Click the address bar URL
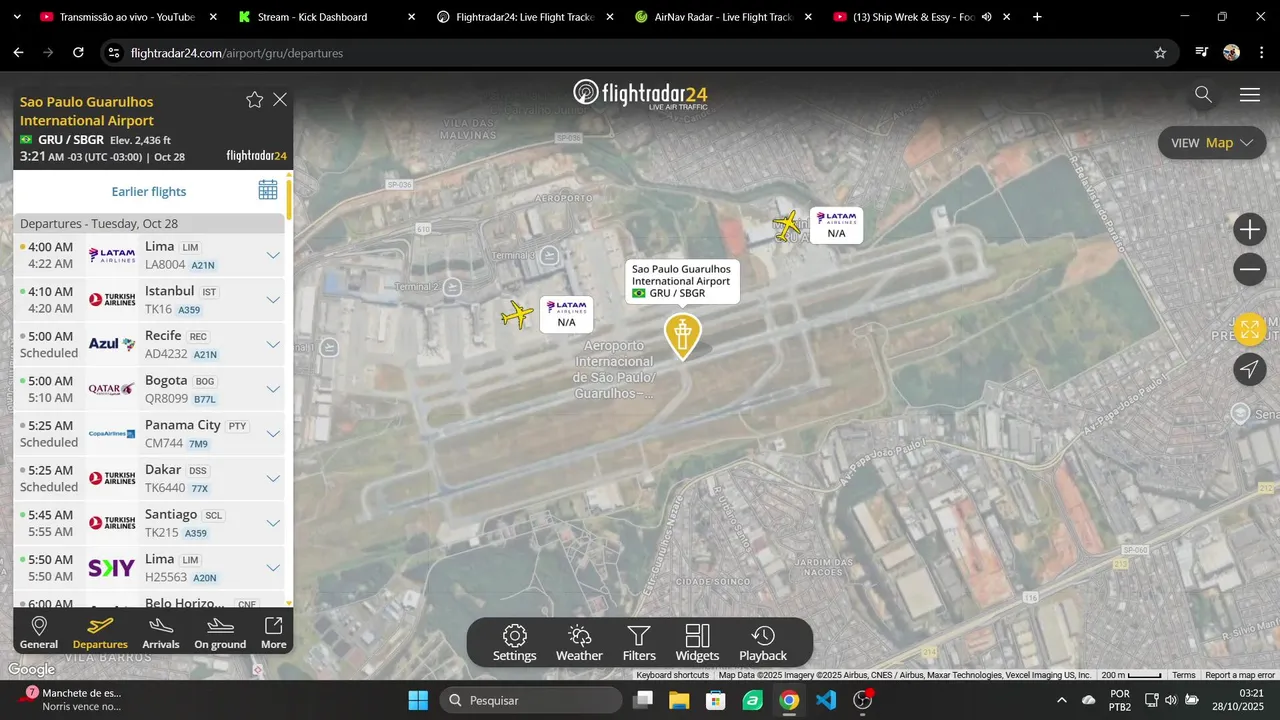Image resolution: width=1280 pixels, height=720 pixels. coord(237,53)
